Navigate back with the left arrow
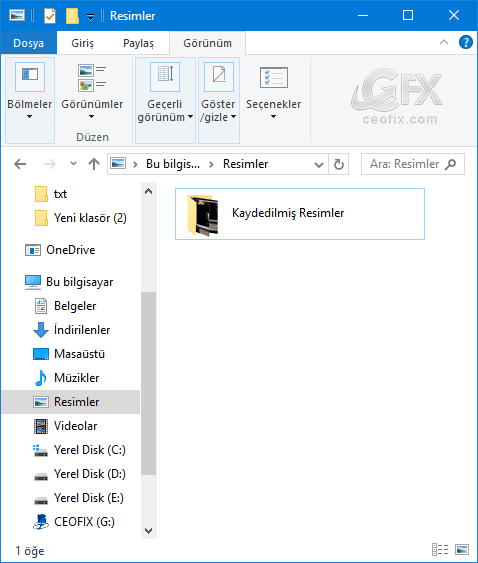 point(20,164)
